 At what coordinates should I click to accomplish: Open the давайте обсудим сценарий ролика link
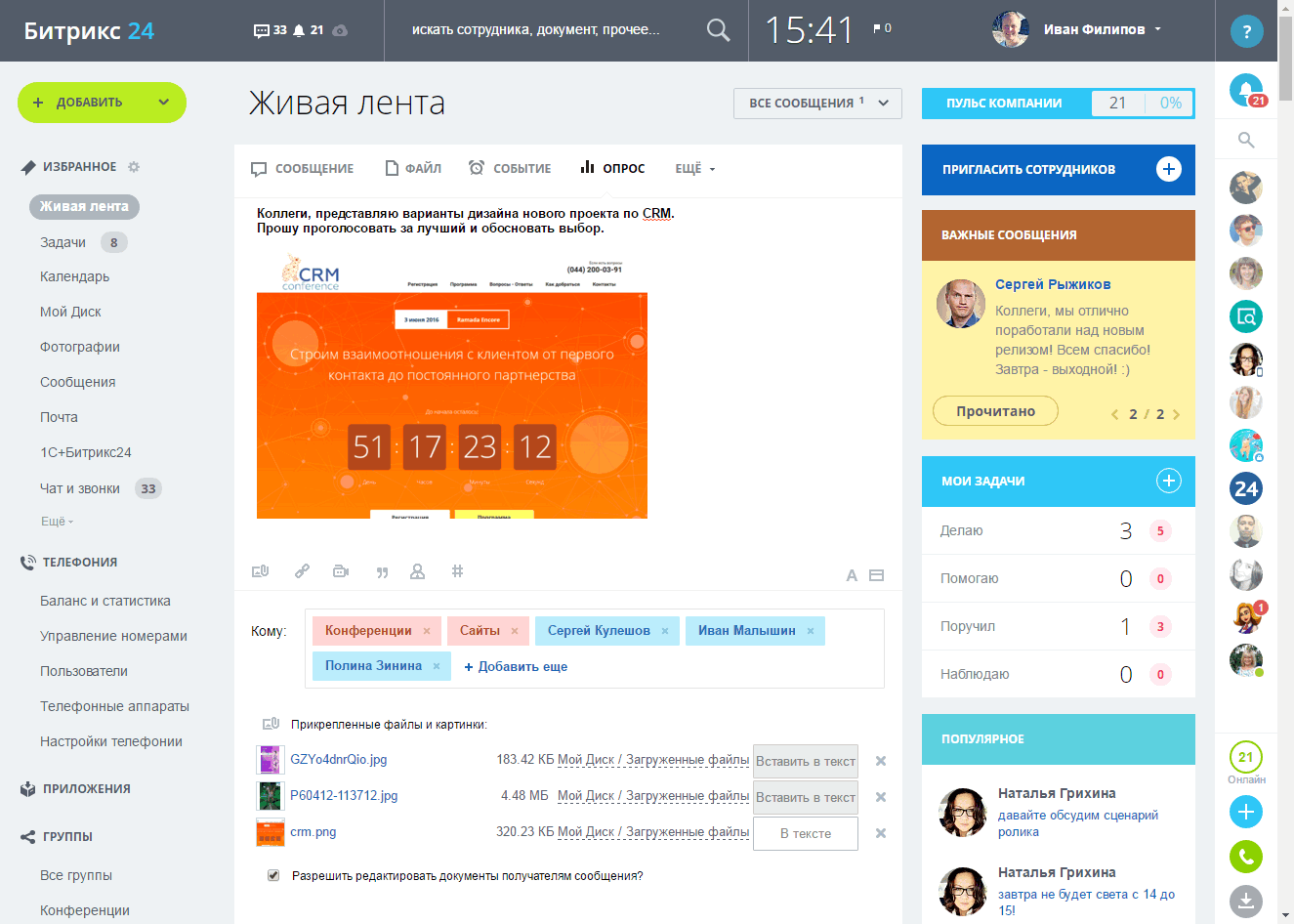coord(1078,823)
